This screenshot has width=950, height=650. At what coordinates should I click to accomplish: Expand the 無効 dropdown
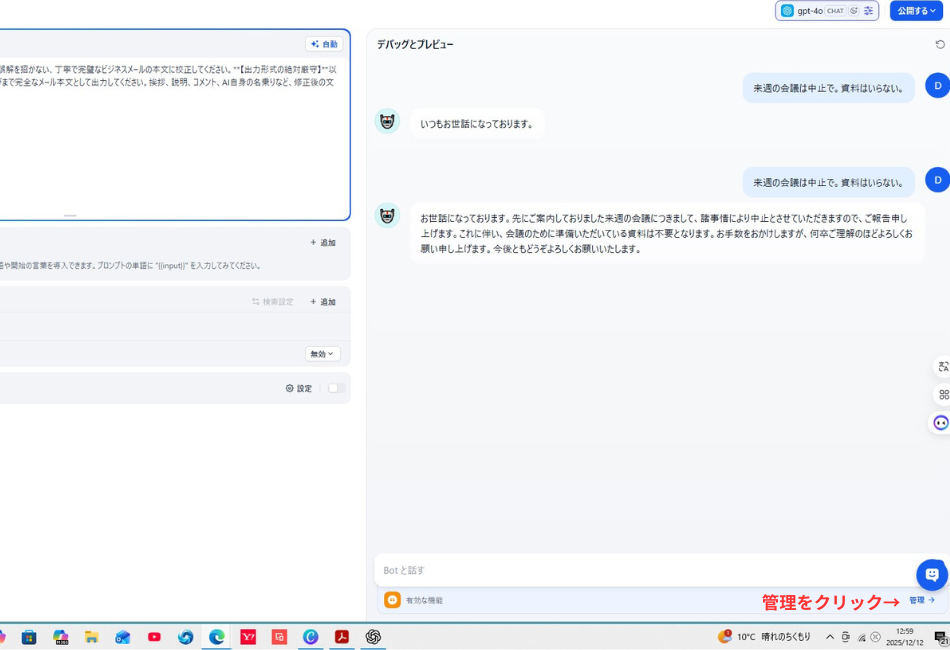(x=321, y=354)
